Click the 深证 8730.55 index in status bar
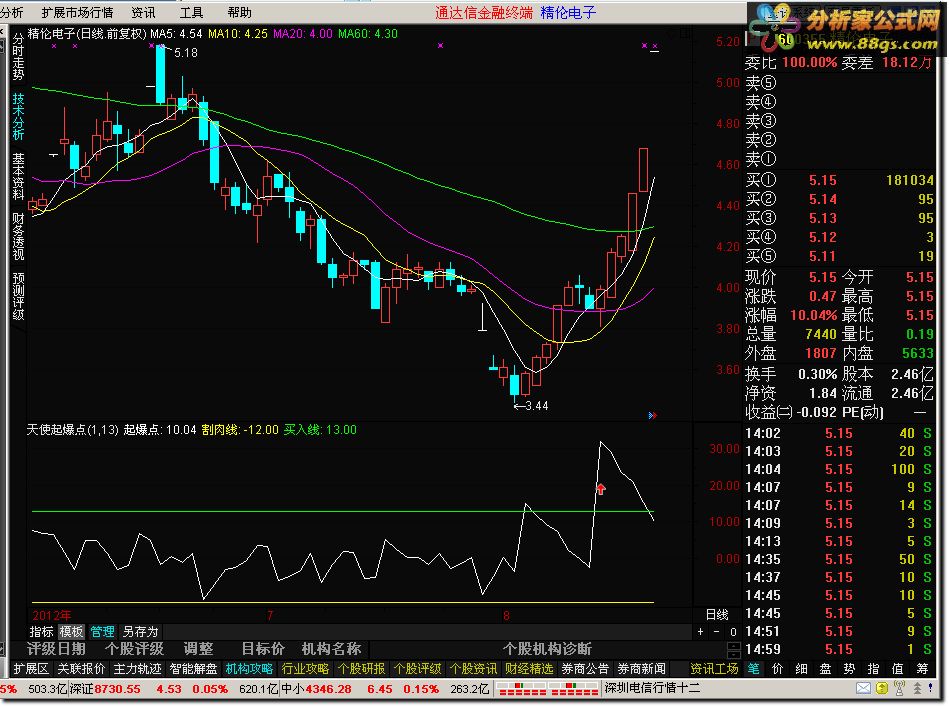The height and width of the screenshot is (706, 949). point(105,689)
